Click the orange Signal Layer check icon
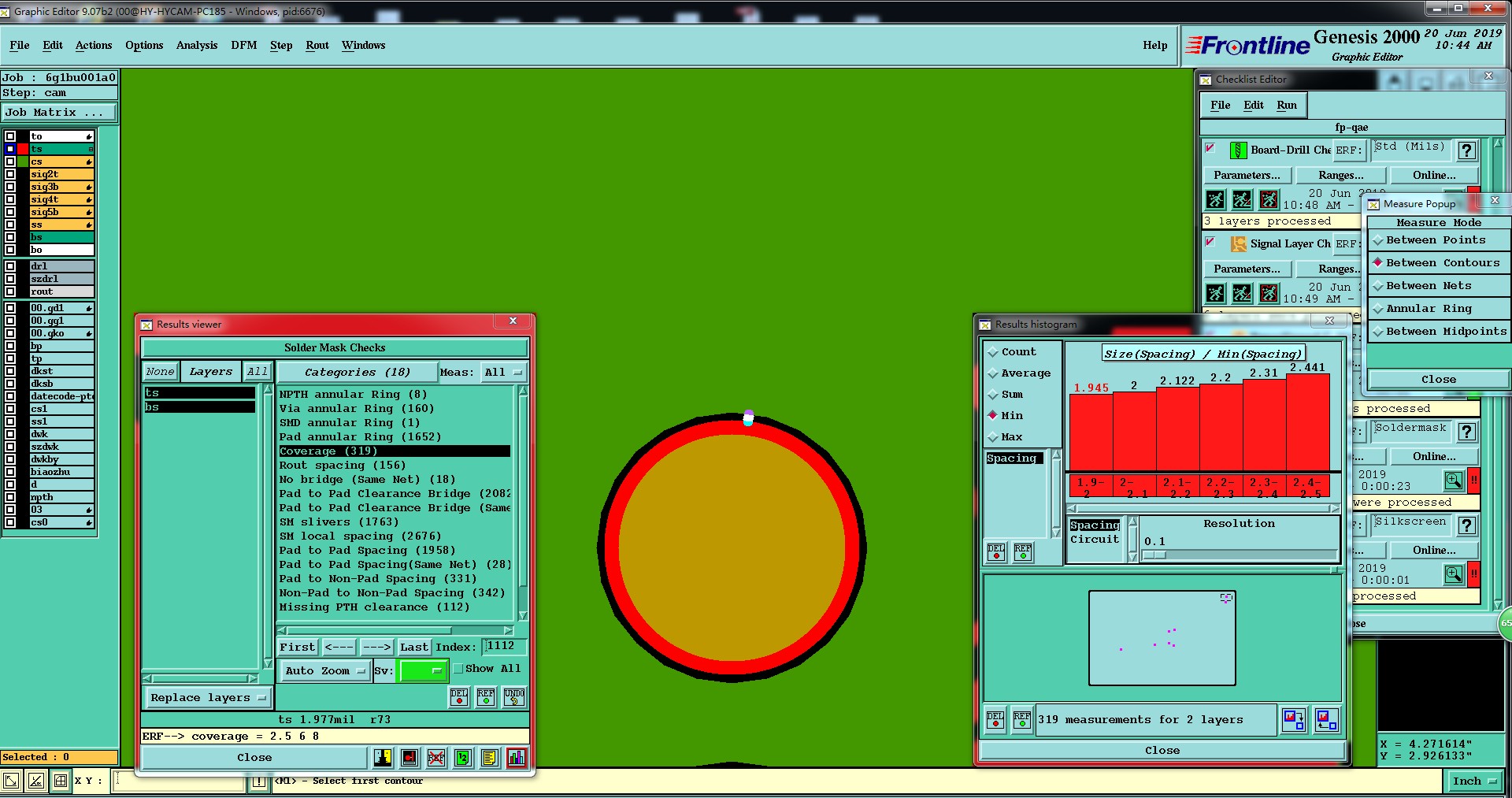The width and height of the screenshot is (1512, 798). coord(1239,243)
